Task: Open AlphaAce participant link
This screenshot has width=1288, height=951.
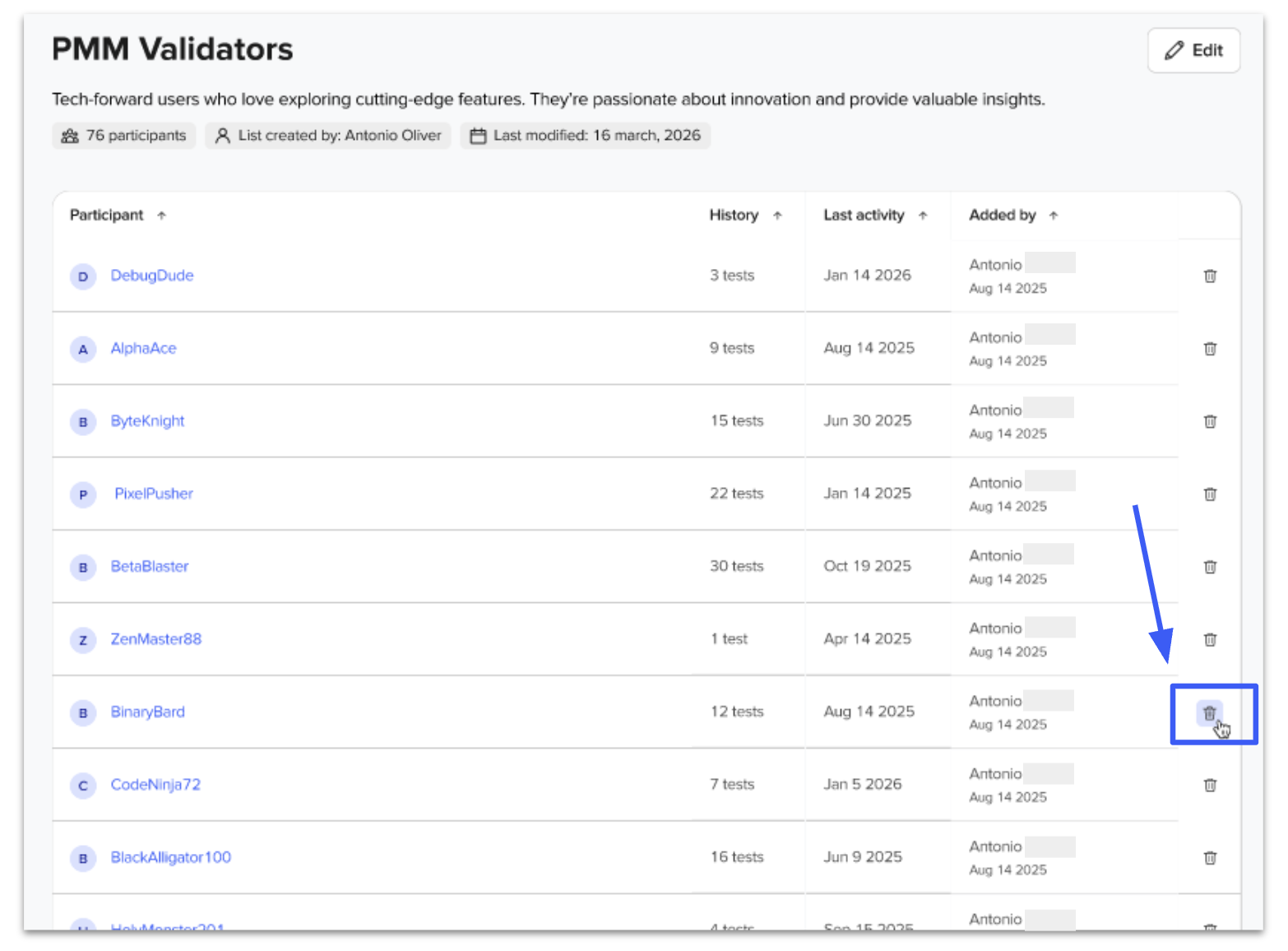Action: tap(144, 348)
